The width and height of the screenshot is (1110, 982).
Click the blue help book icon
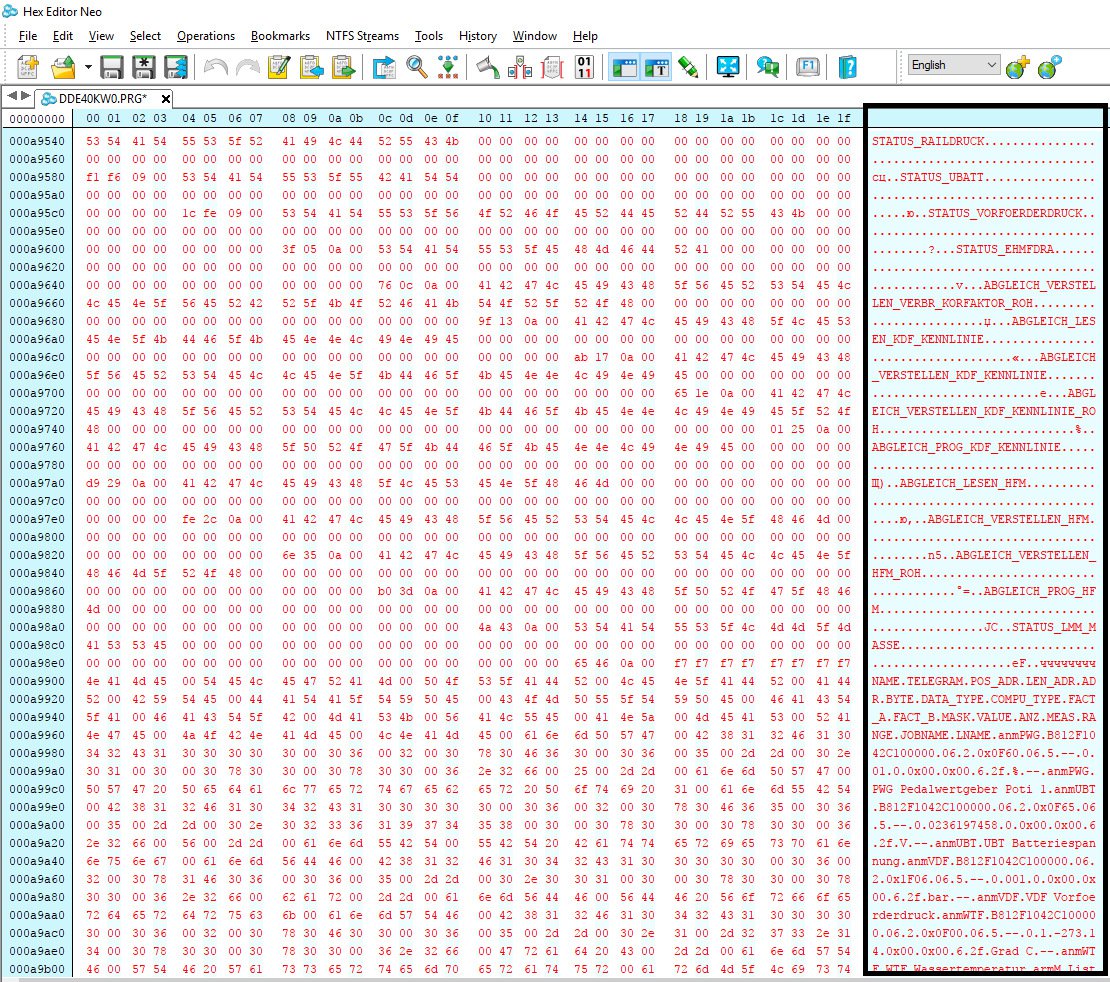coord(847,67)
